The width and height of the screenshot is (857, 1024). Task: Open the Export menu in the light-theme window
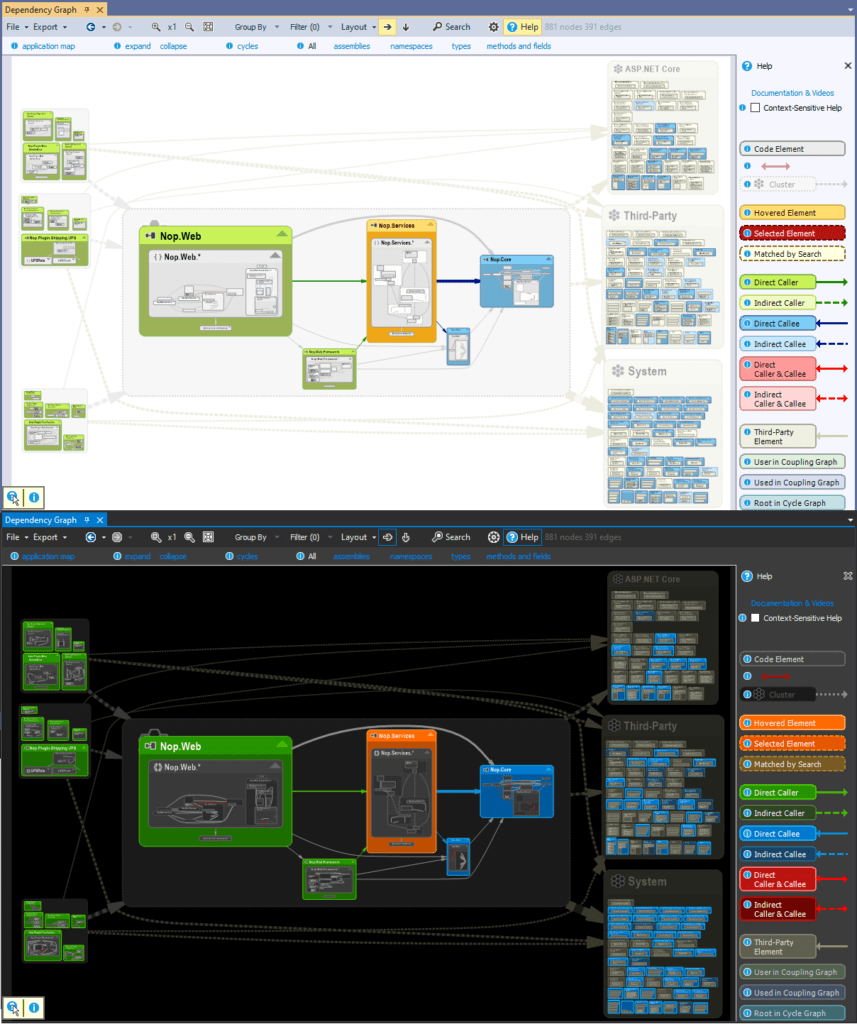point(50,27)
